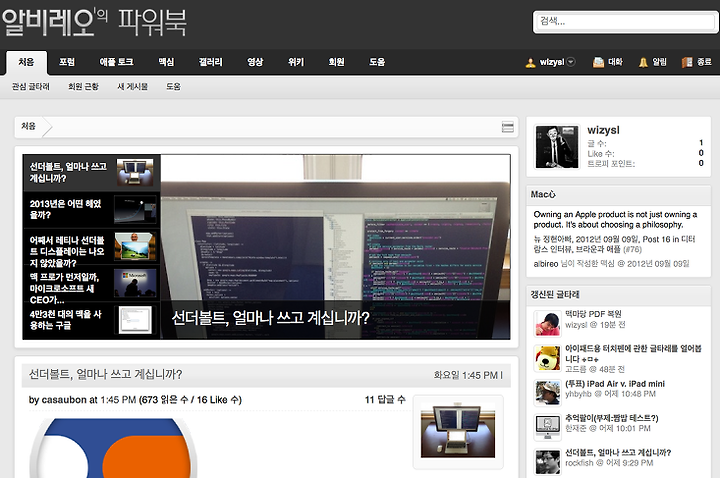The width and height of the screenshot is (720, 478).
Task: Open the 애플 토크 tab
Action: (116, 62)
